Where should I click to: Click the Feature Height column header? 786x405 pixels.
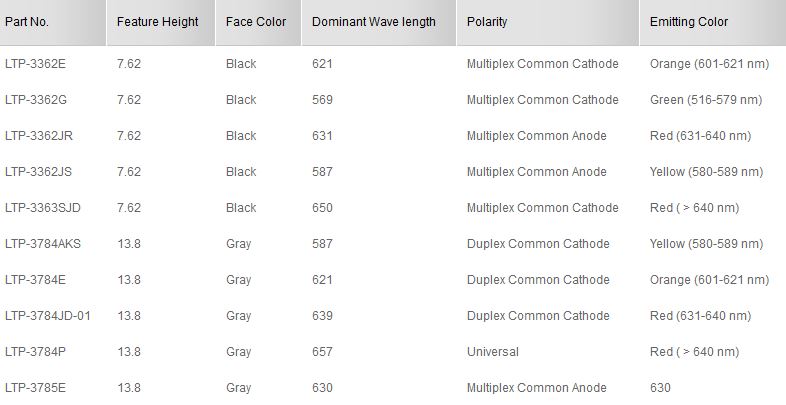[x=157, y=22]
